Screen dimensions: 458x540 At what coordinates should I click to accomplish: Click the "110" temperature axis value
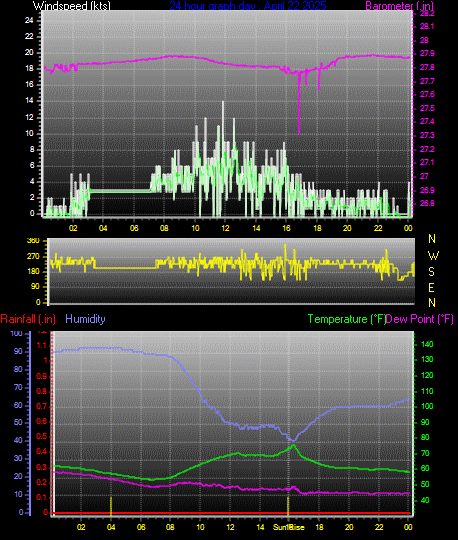[427, 391]
